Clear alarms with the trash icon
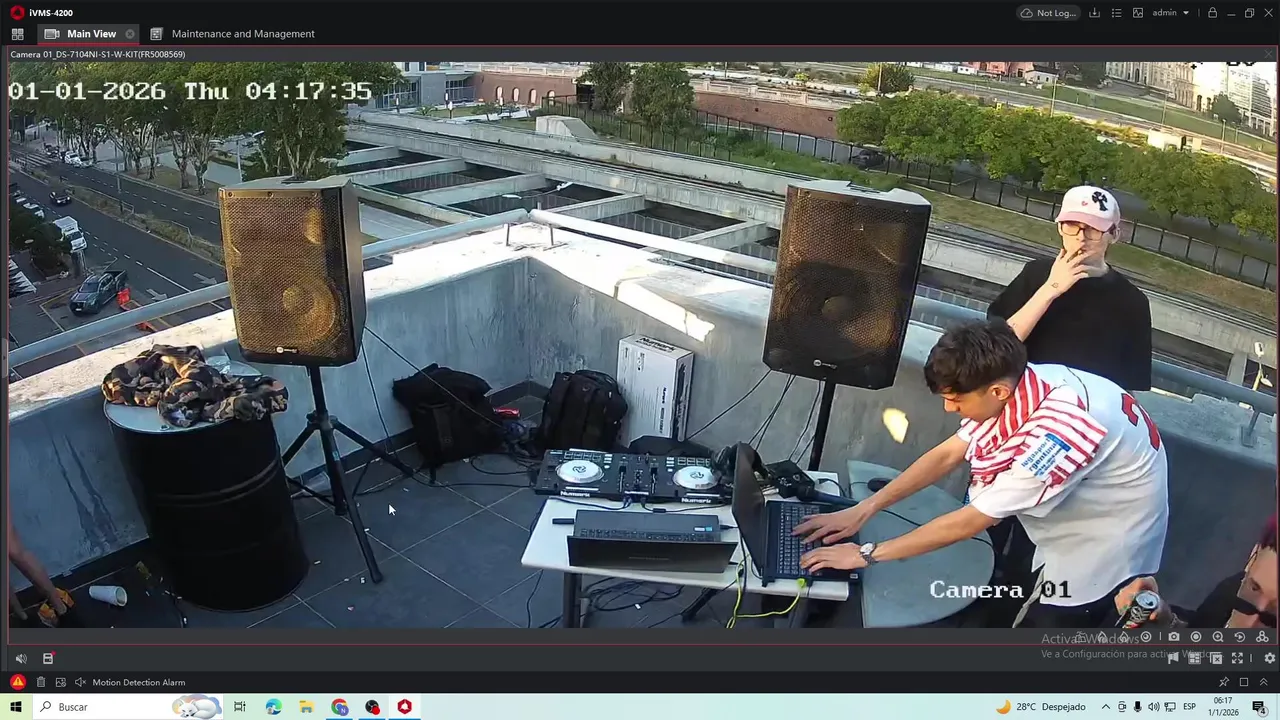 tap(41, 682)
